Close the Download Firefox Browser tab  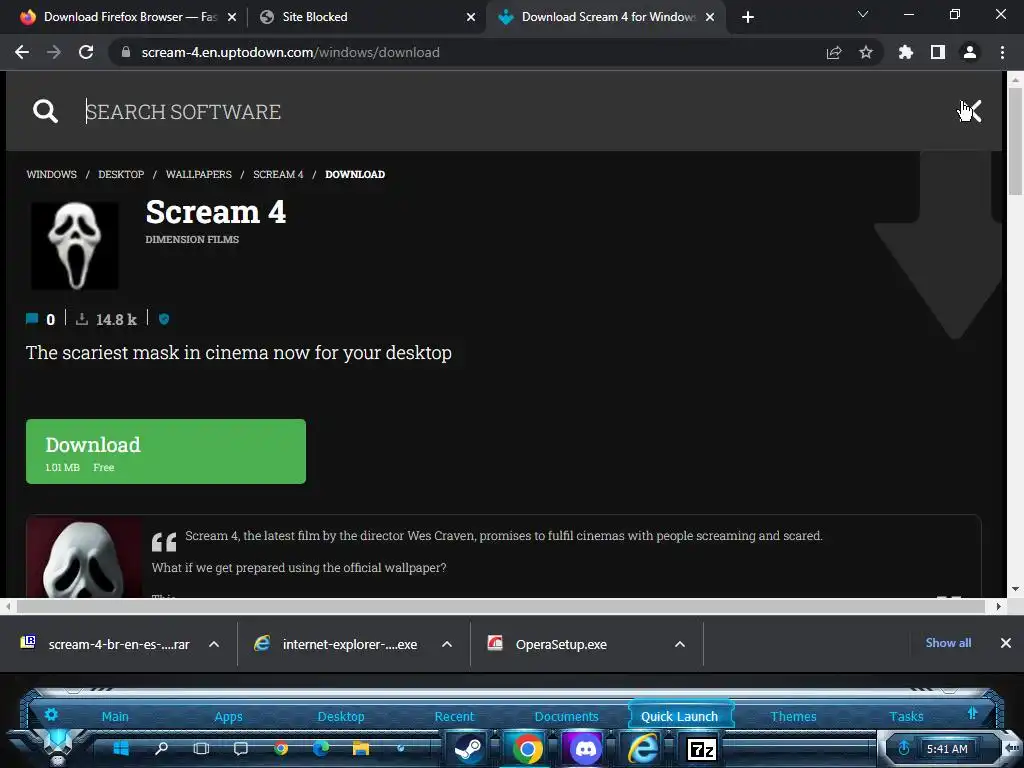[232, 17]
